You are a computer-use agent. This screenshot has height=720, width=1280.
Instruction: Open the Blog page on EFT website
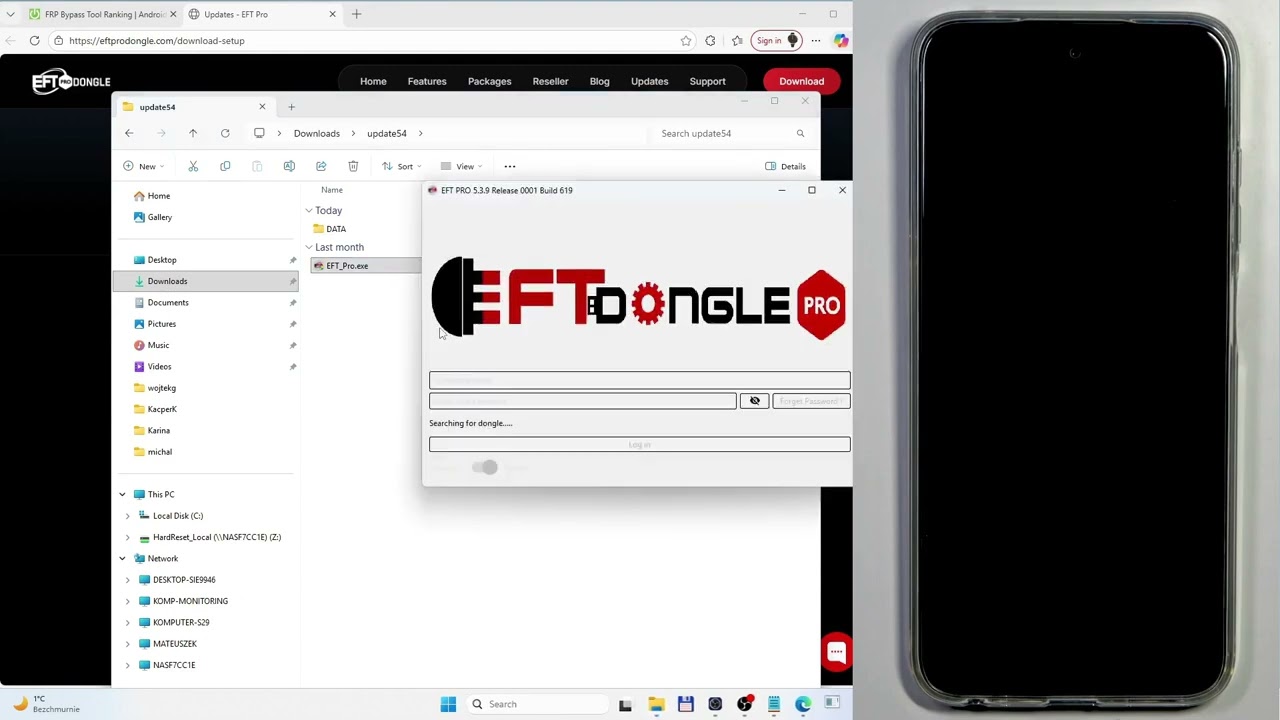tap(599, 81)
